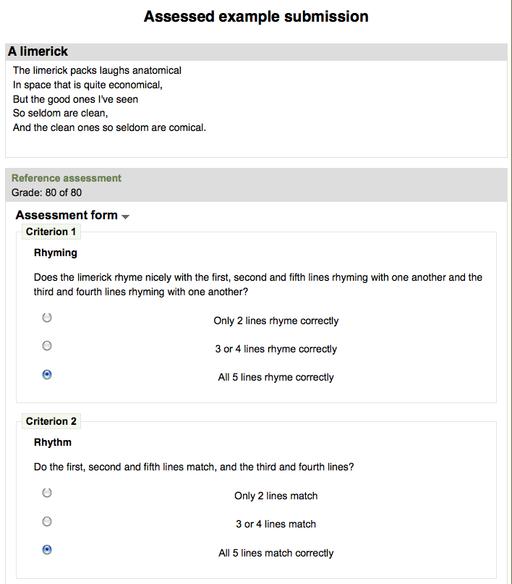Click the 'Assessment form' heading text
Viewport: 512px width, 584px height.
click(x=67, y=215)
